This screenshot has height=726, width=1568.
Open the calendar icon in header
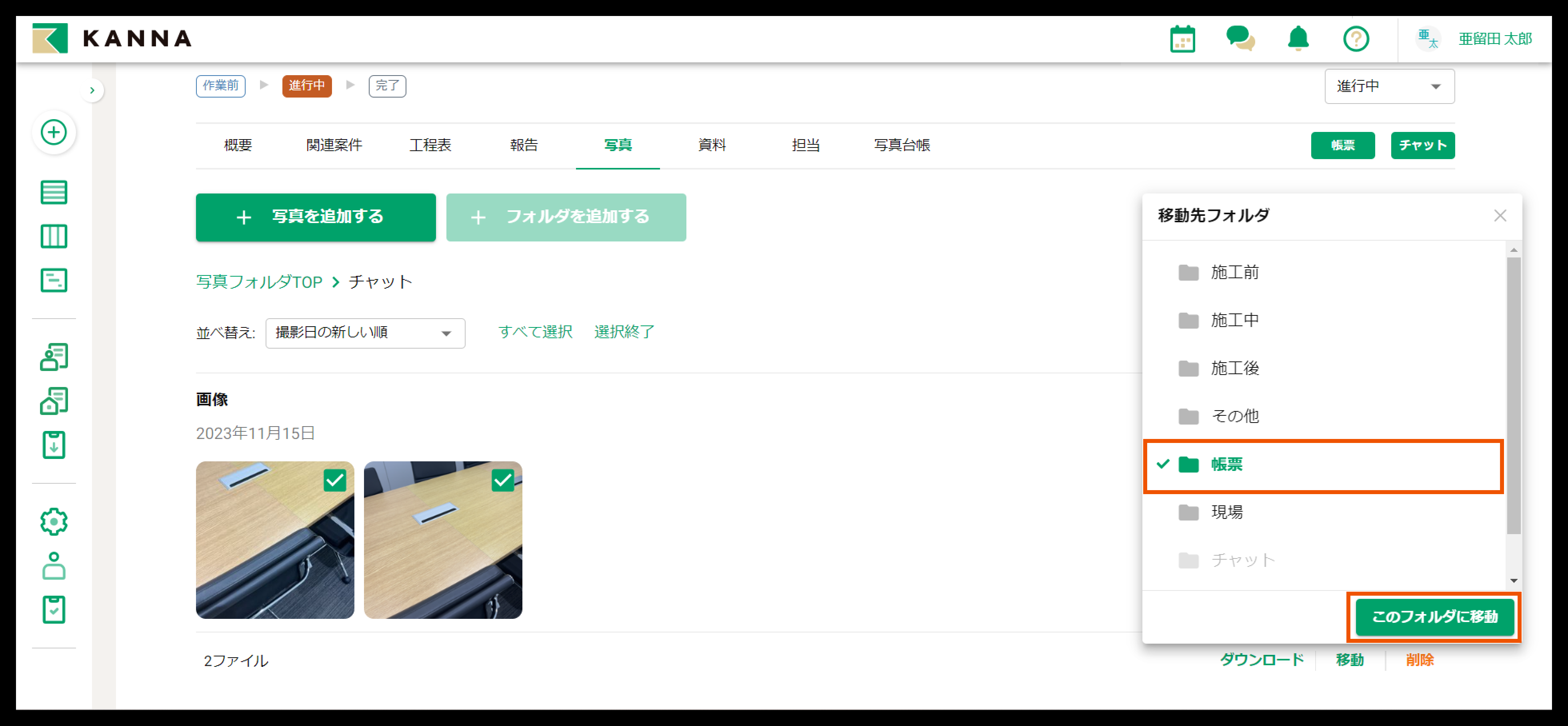[x=1182, y=39]
